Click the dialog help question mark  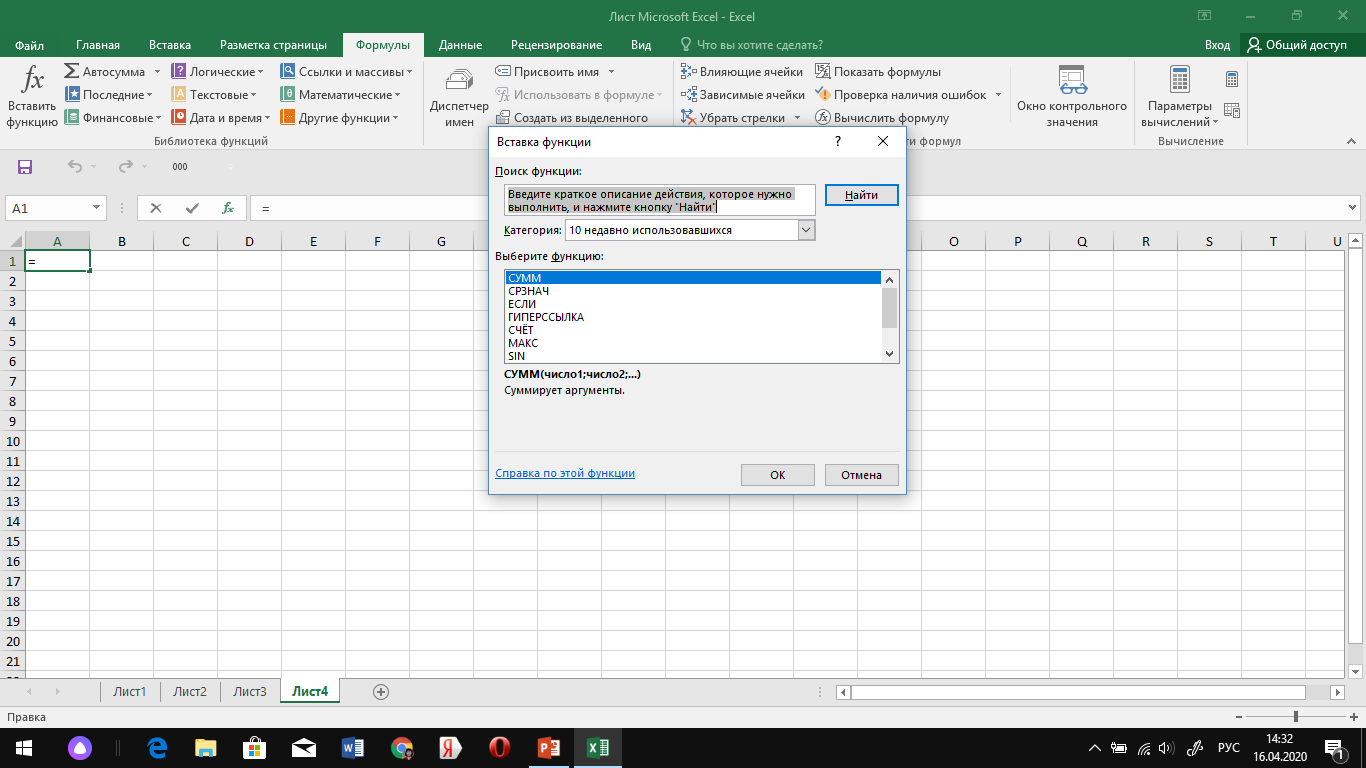tap(837, 142)
